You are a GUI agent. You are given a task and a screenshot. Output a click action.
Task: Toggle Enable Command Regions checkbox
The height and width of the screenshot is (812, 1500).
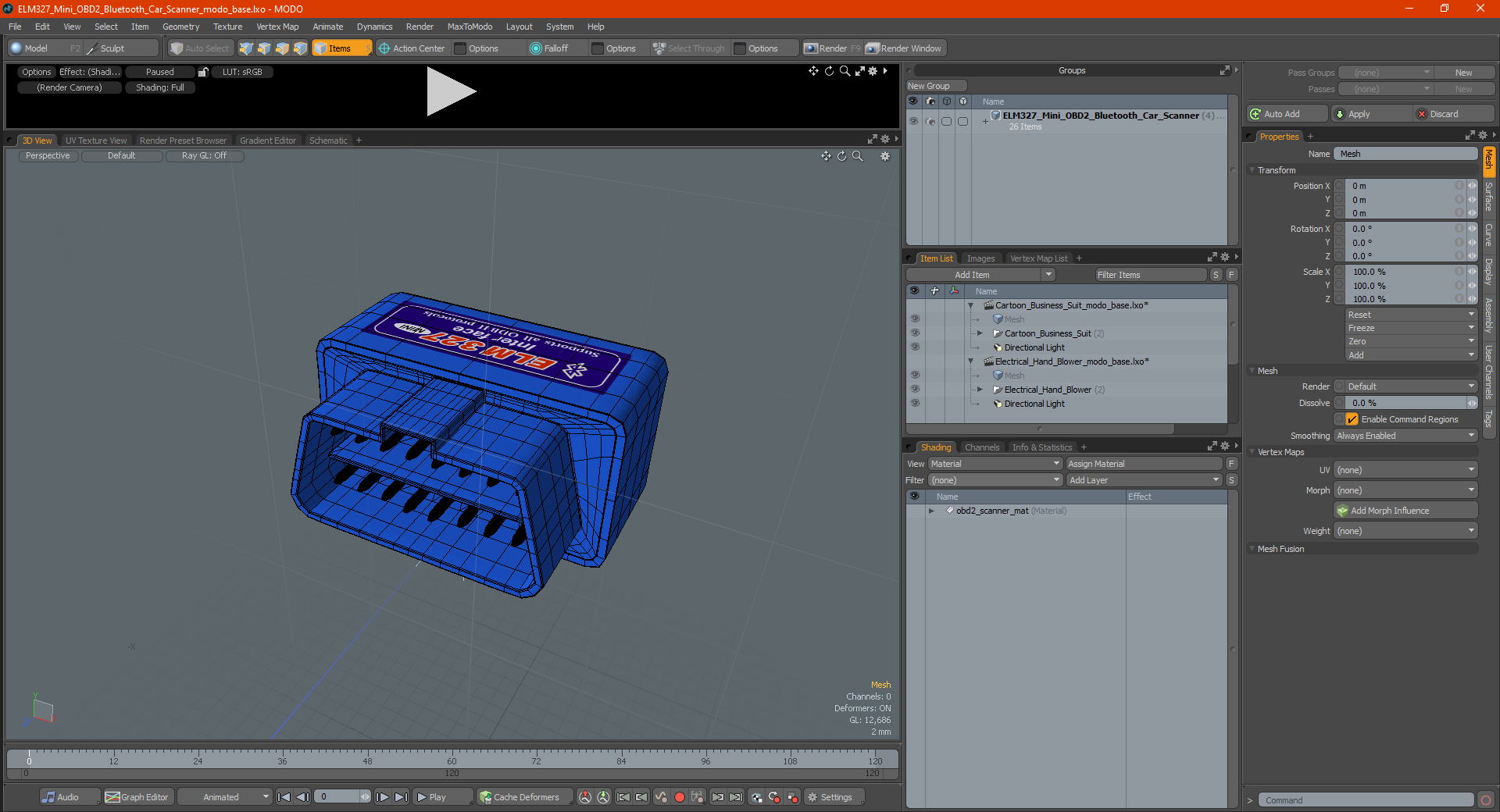[x=1352, y=419]
